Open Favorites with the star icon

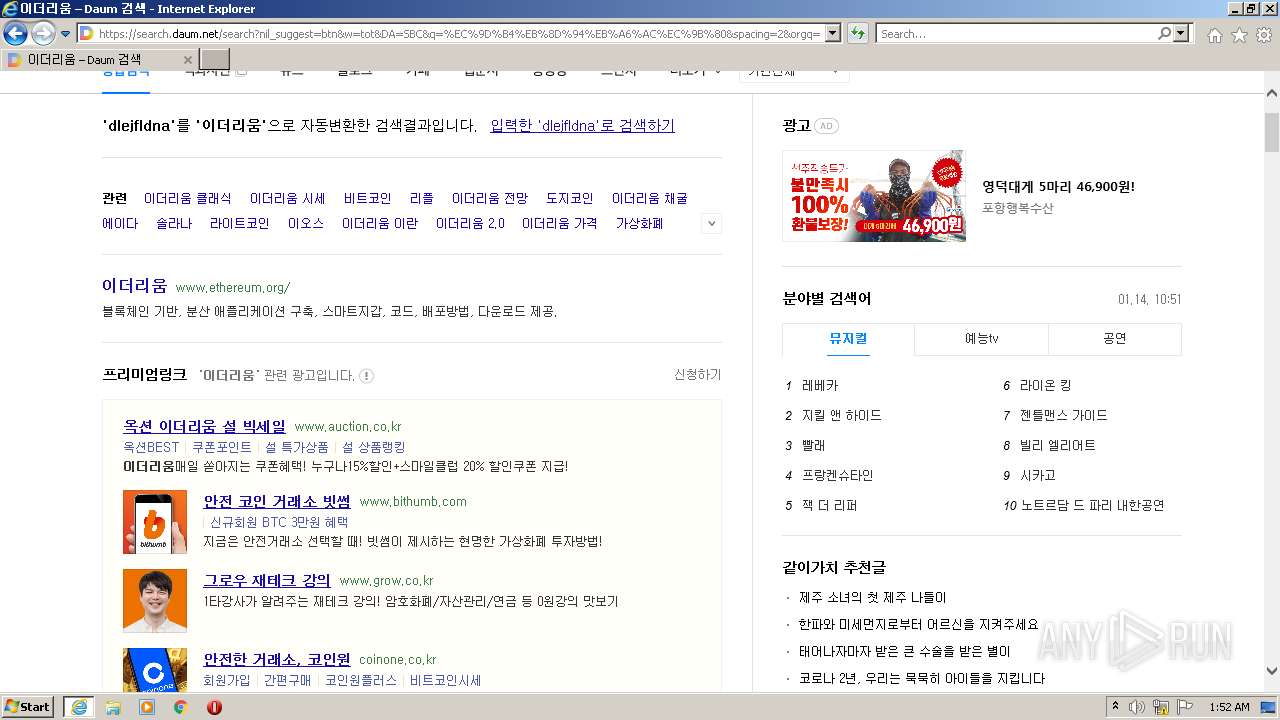(x=1239, y=35)
